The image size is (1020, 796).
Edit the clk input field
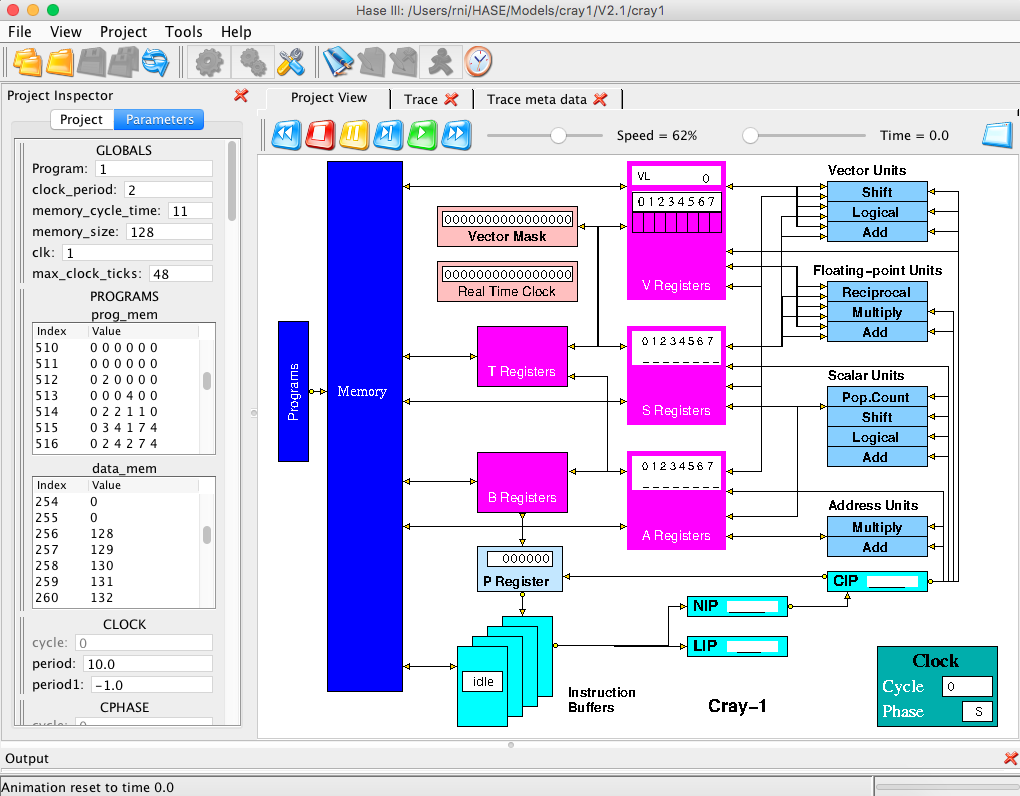point(137,252)
